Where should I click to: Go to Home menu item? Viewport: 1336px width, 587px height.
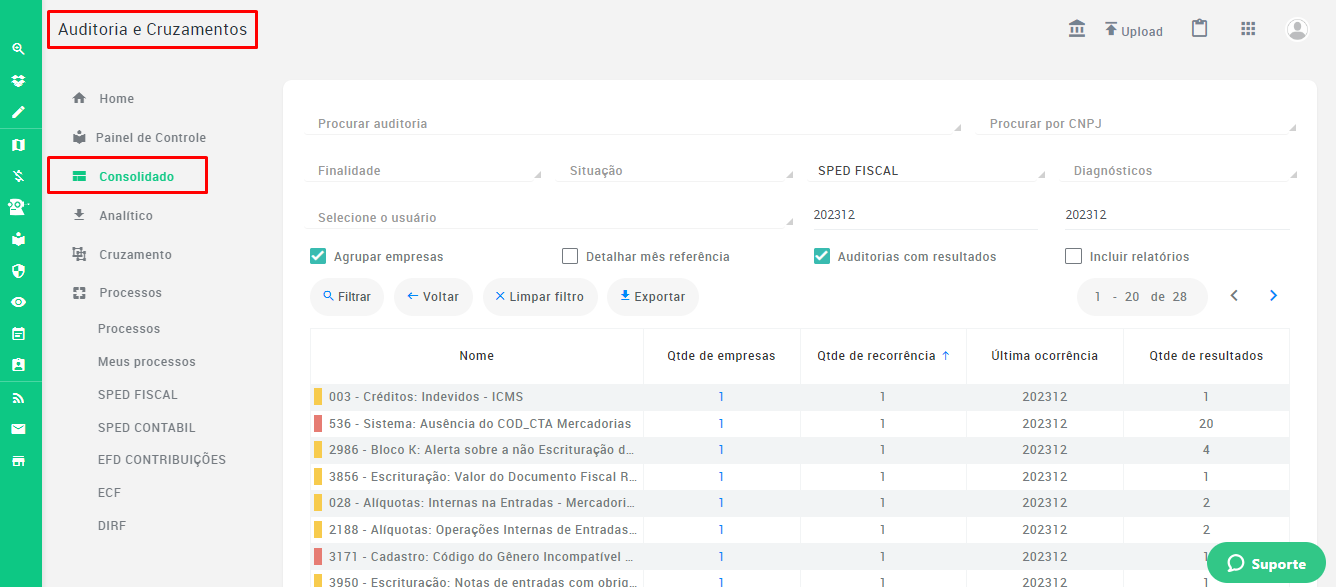[104, 99]
